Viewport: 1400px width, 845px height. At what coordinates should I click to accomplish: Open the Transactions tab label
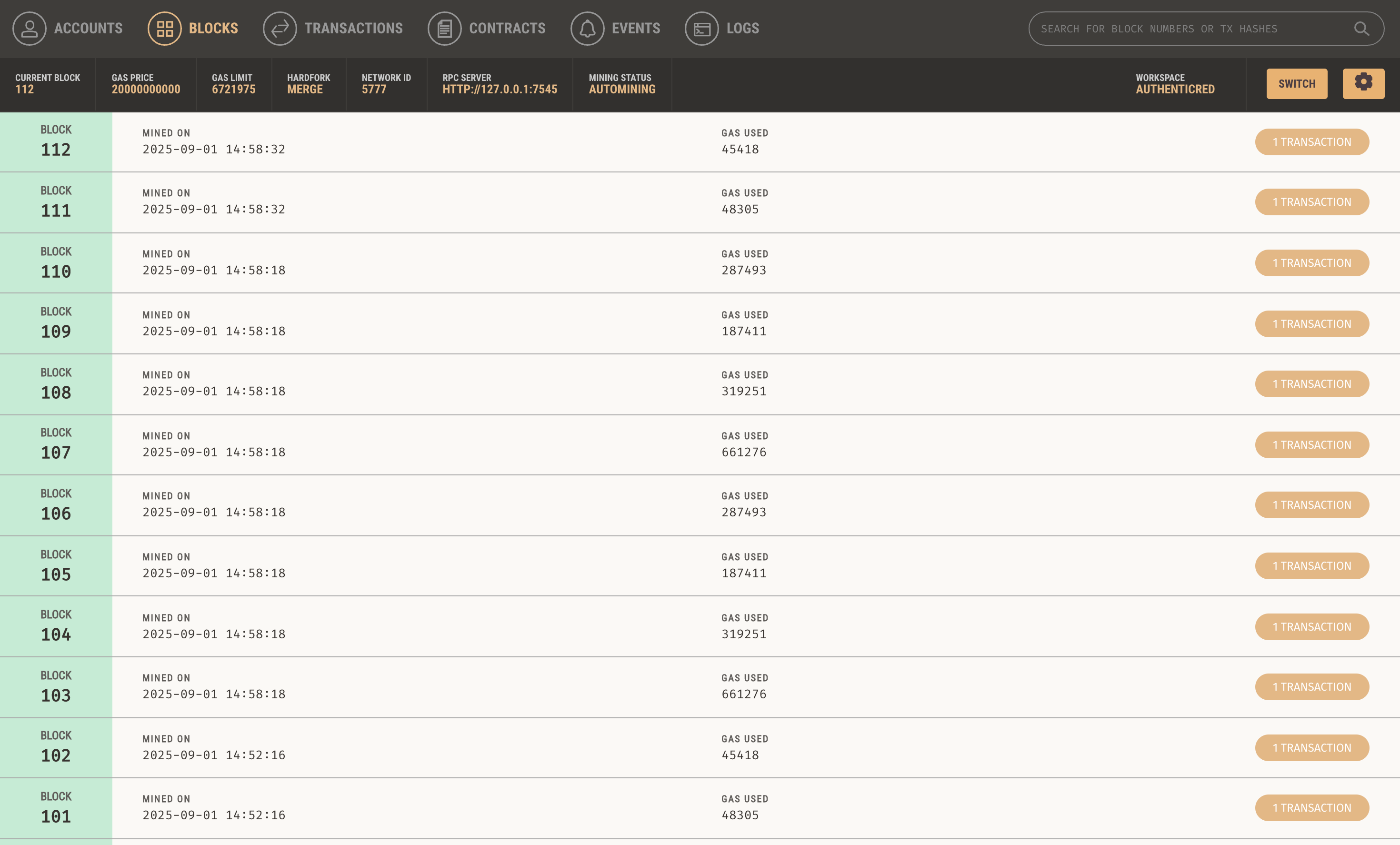[x=353, y=29]
